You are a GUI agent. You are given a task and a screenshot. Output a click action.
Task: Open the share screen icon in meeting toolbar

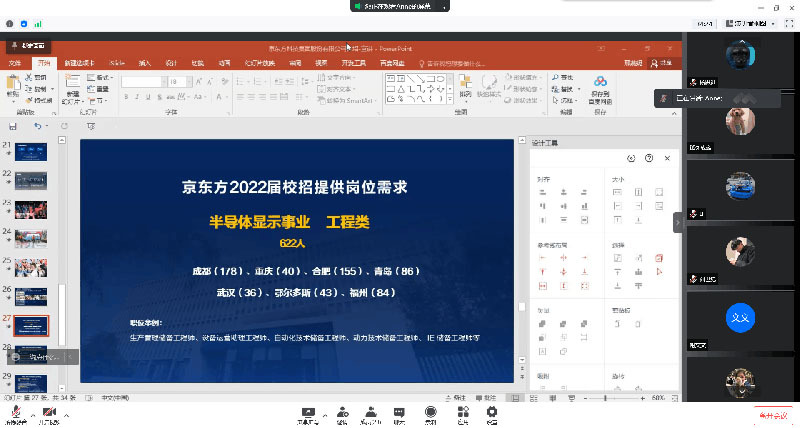pyautogui.click(x=307, y=411)
